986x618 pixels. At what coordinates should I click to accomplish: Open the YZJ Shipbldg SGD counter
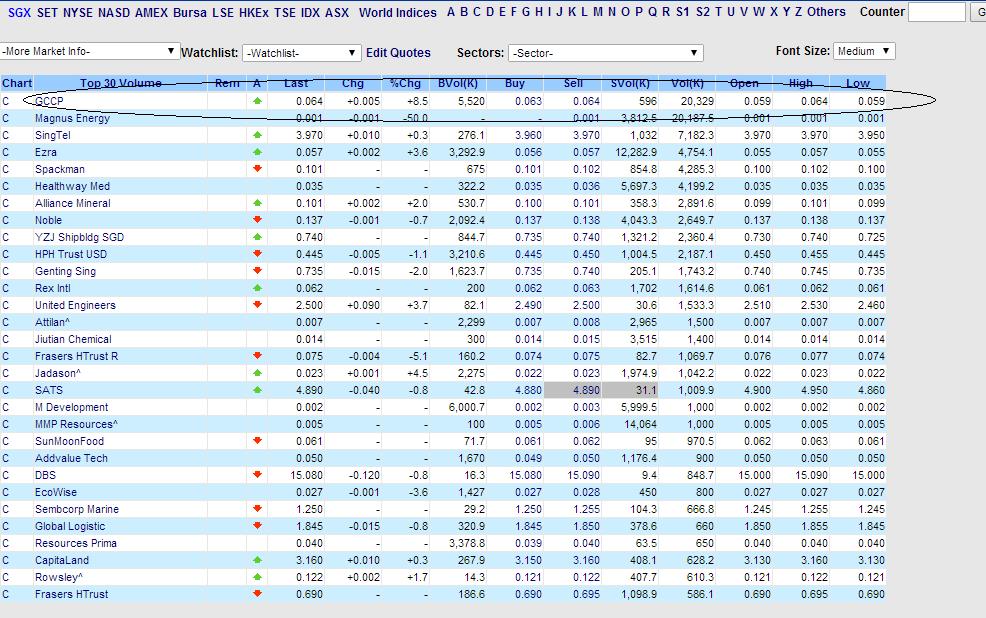[x=79, y=237]
